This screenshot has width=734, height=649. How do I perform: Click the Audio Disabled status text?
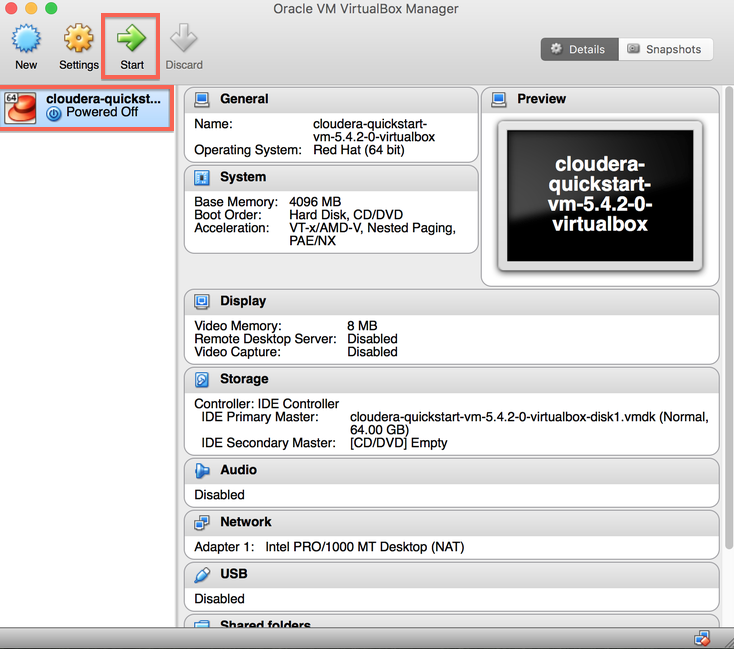click(x=219, y=495)
